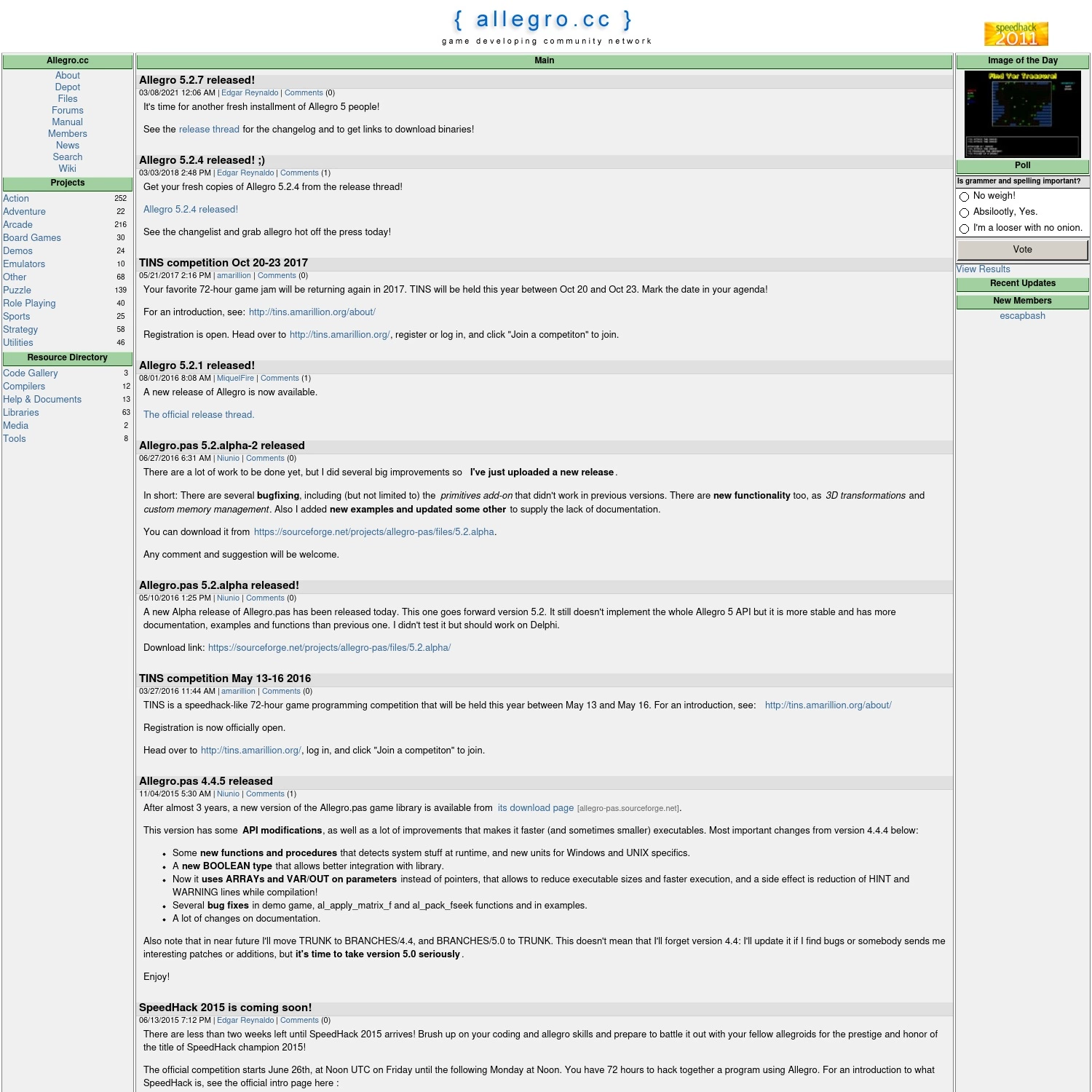Image resolution: width=1092 pixels, height=1092 pixels.
Task: Open Comments (1) on Allegro.pas 4.4.5 post
Action: 265,794
